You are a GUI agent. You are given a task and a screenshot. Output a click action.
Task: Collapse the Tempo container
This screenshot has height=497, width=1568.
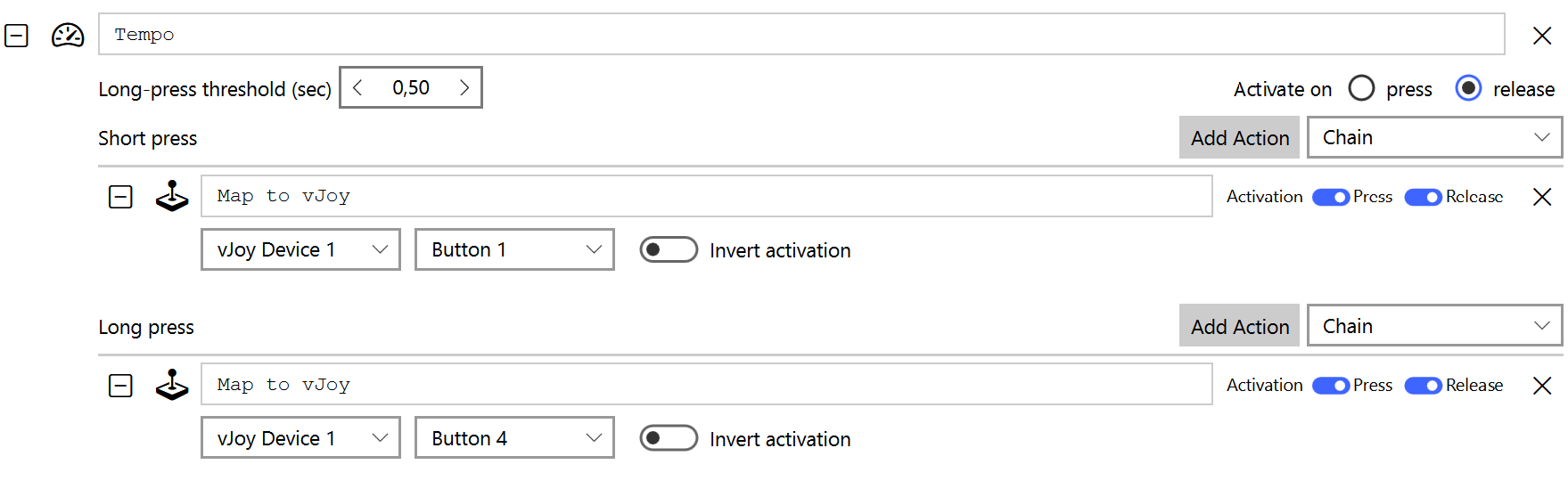17,36
